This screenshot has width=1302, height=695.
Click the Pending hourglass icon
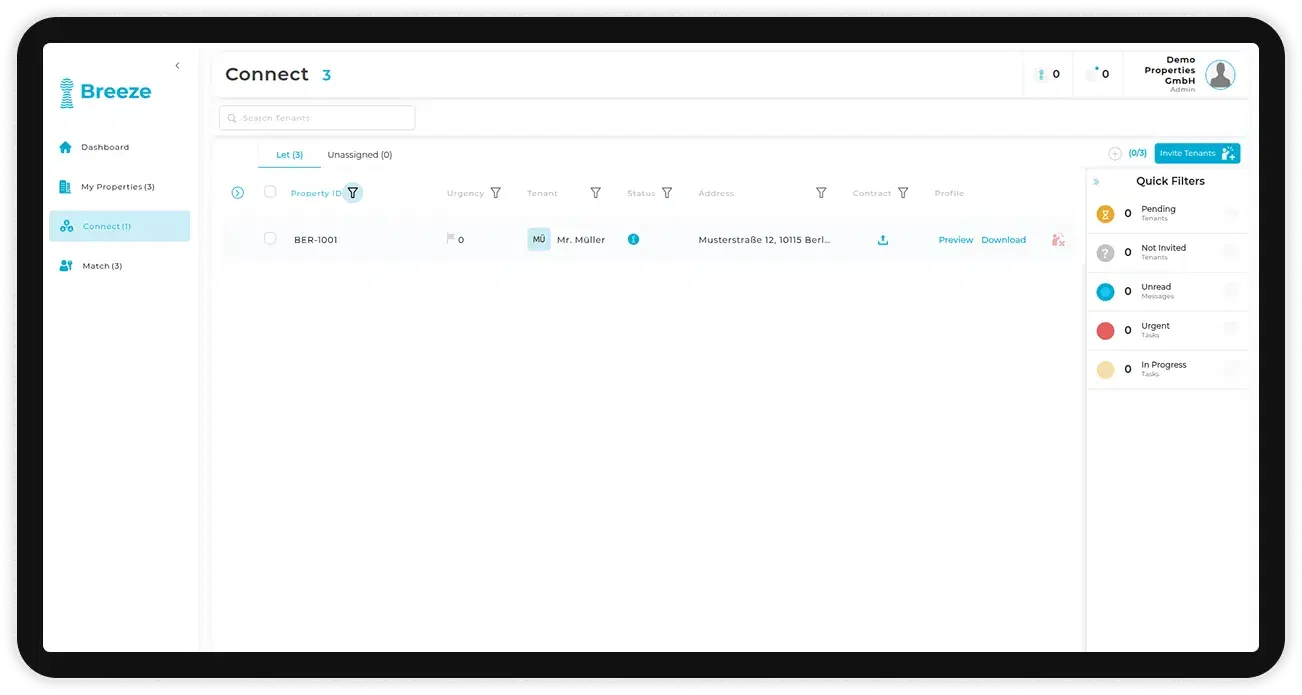[x=1105, y=213]
